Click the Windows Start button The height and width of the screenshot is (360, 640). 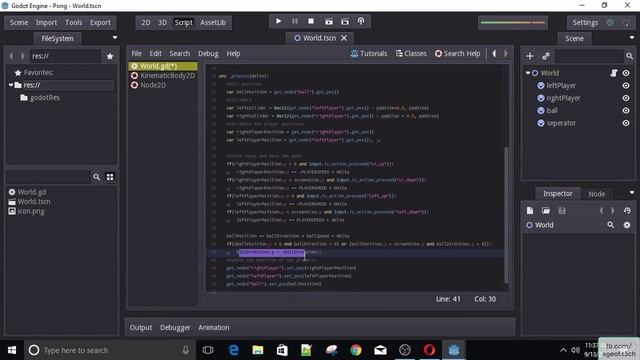[12, 350]
